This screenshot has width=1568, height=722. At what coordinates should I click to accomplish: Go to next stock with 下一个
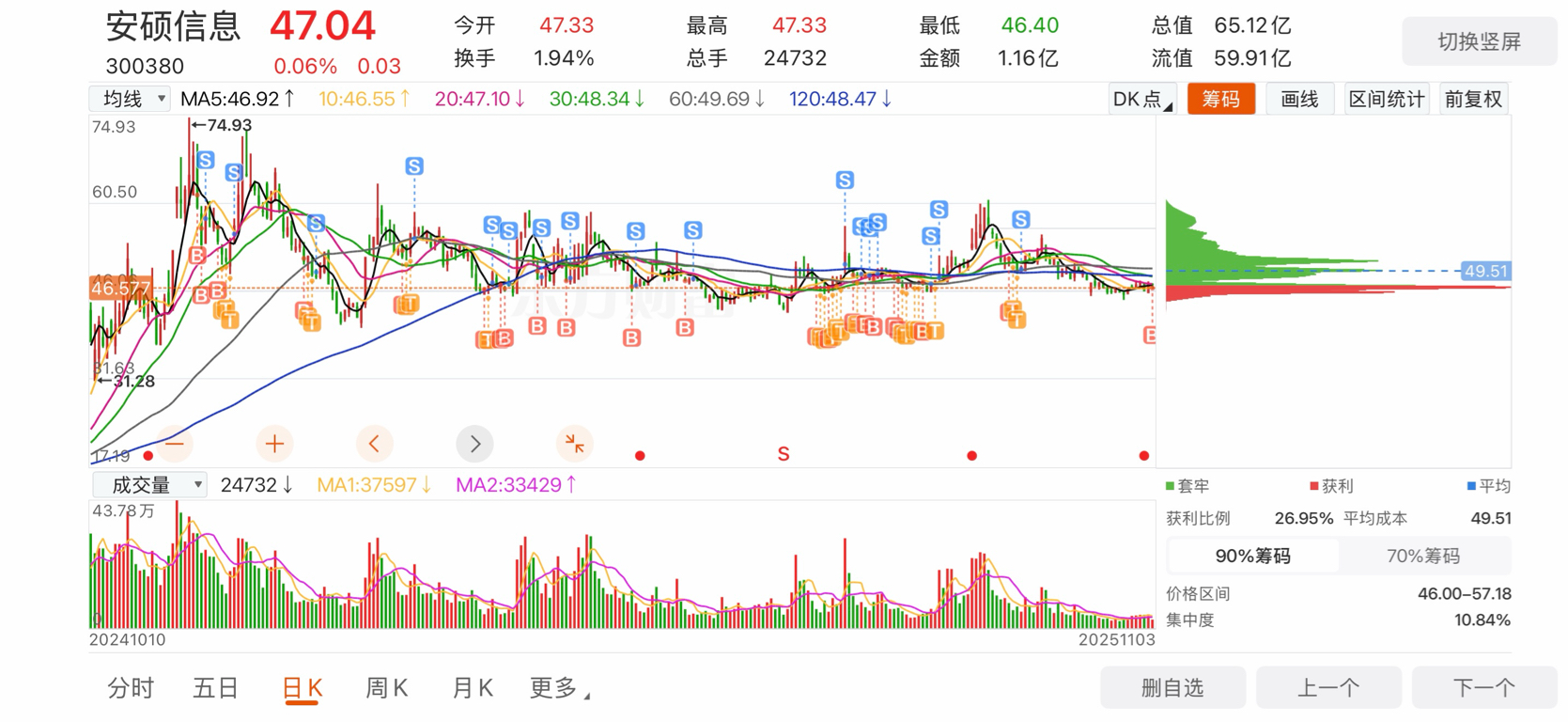click(x=1484, y=688)
